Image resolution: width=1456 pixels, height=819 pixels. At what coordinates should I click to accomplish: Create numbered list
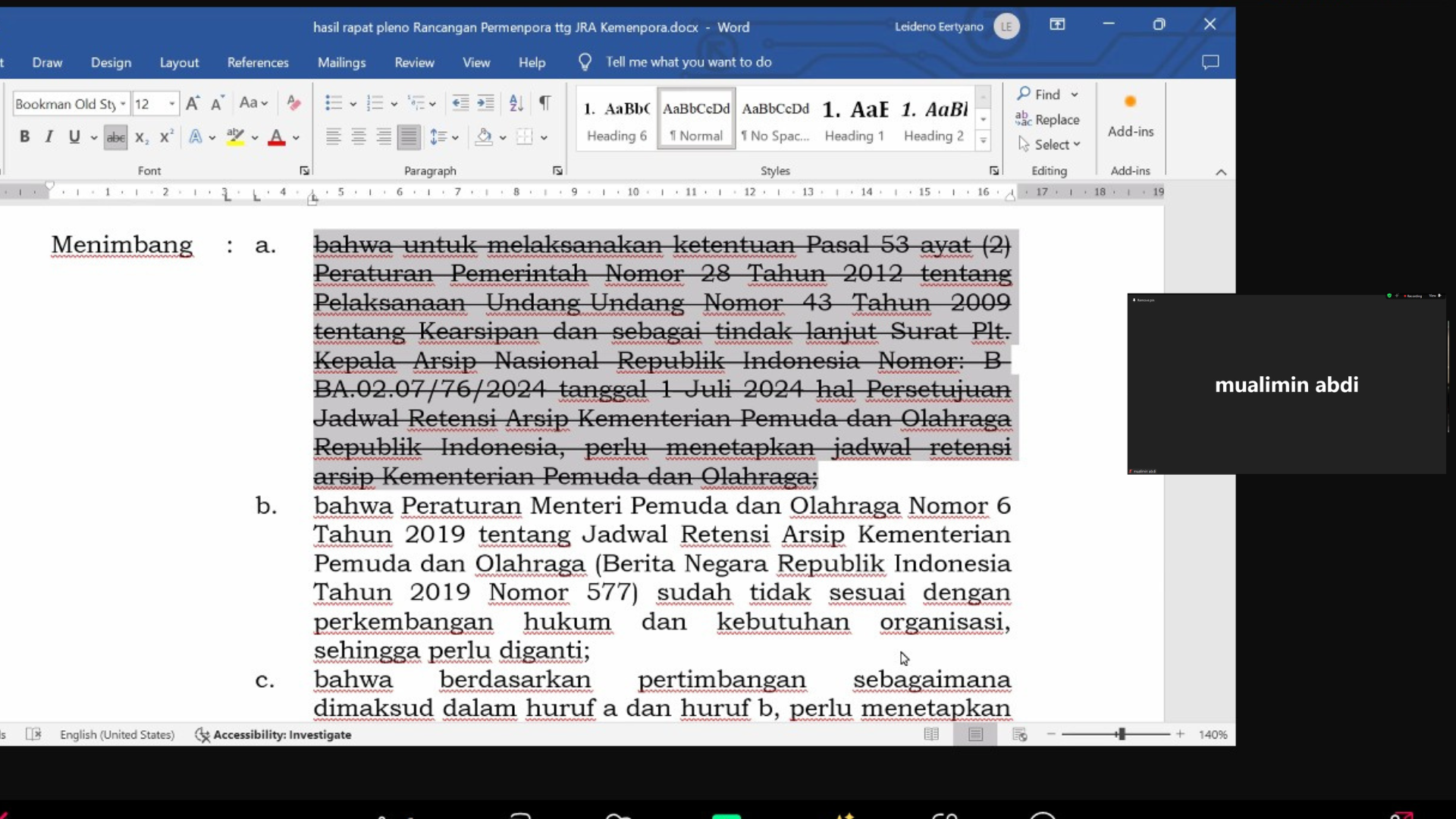(375, 103)
